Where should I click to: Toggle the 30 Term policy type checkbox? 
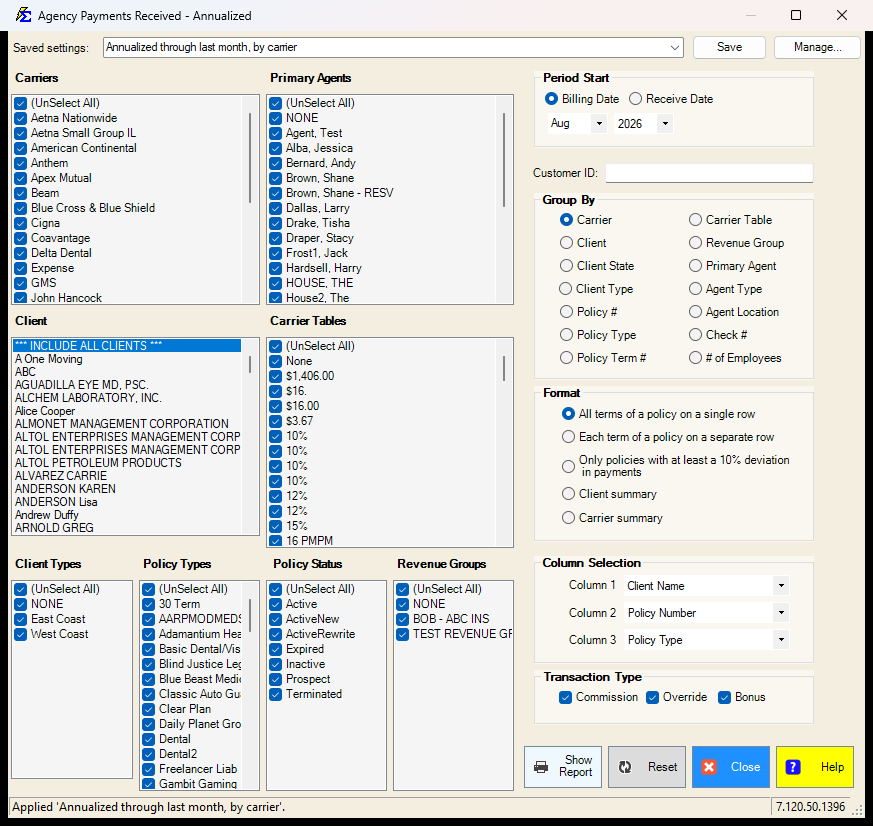click(x=149, y=604)
